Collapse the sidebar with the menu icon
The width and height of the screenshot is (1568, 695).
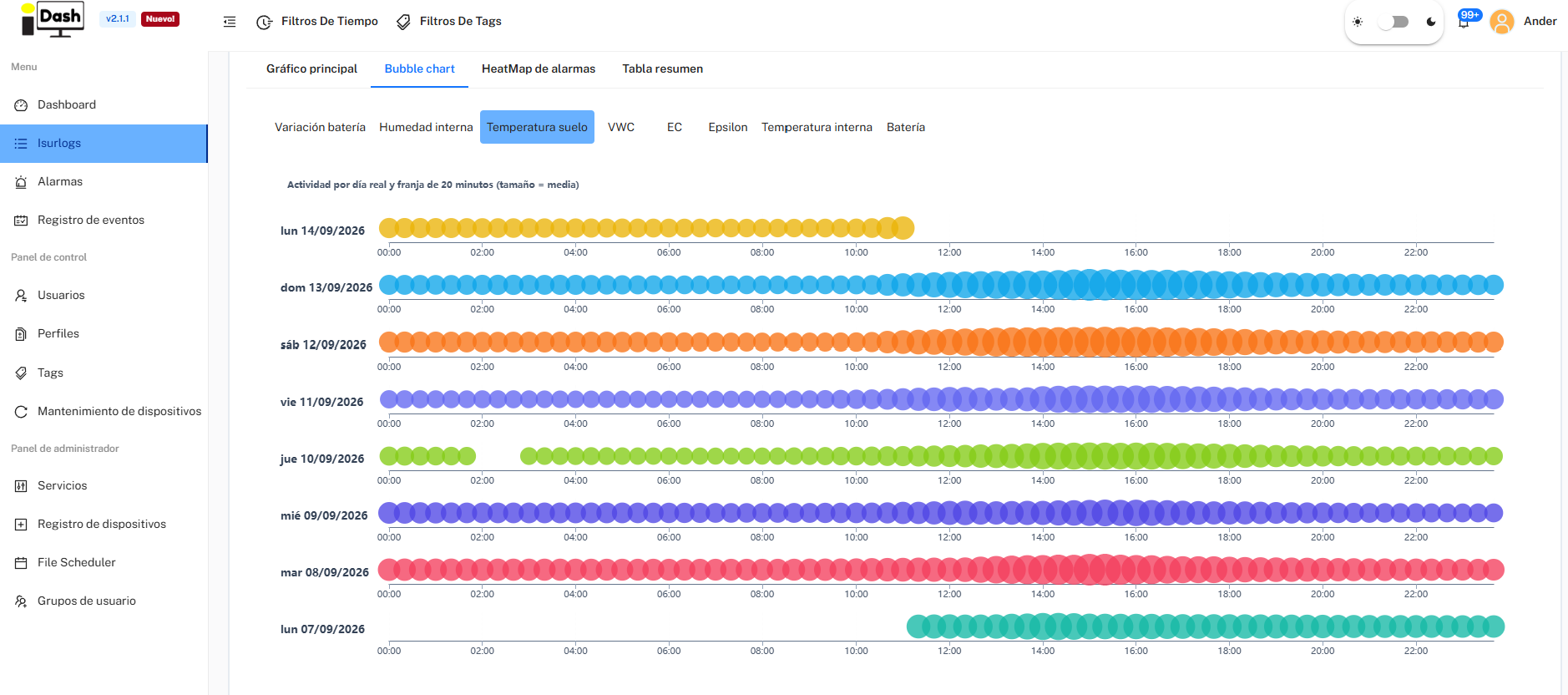click(x=230, y=22)
